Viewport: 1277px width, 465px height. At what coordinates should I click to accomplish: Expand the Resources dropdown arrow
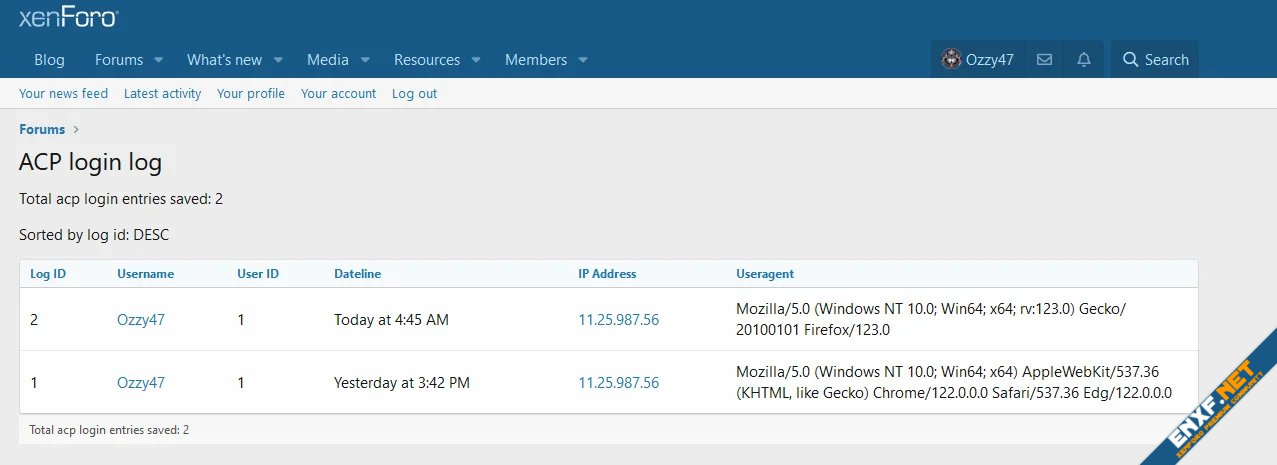click(476, 60)
